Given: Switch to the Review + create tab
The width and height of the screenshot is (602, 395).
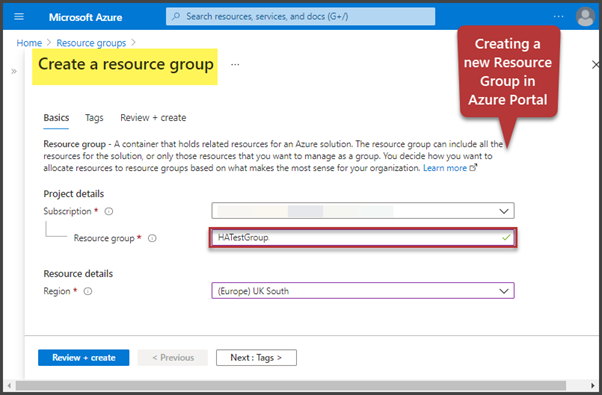Looking at the screenshot, I should [153, 118].
